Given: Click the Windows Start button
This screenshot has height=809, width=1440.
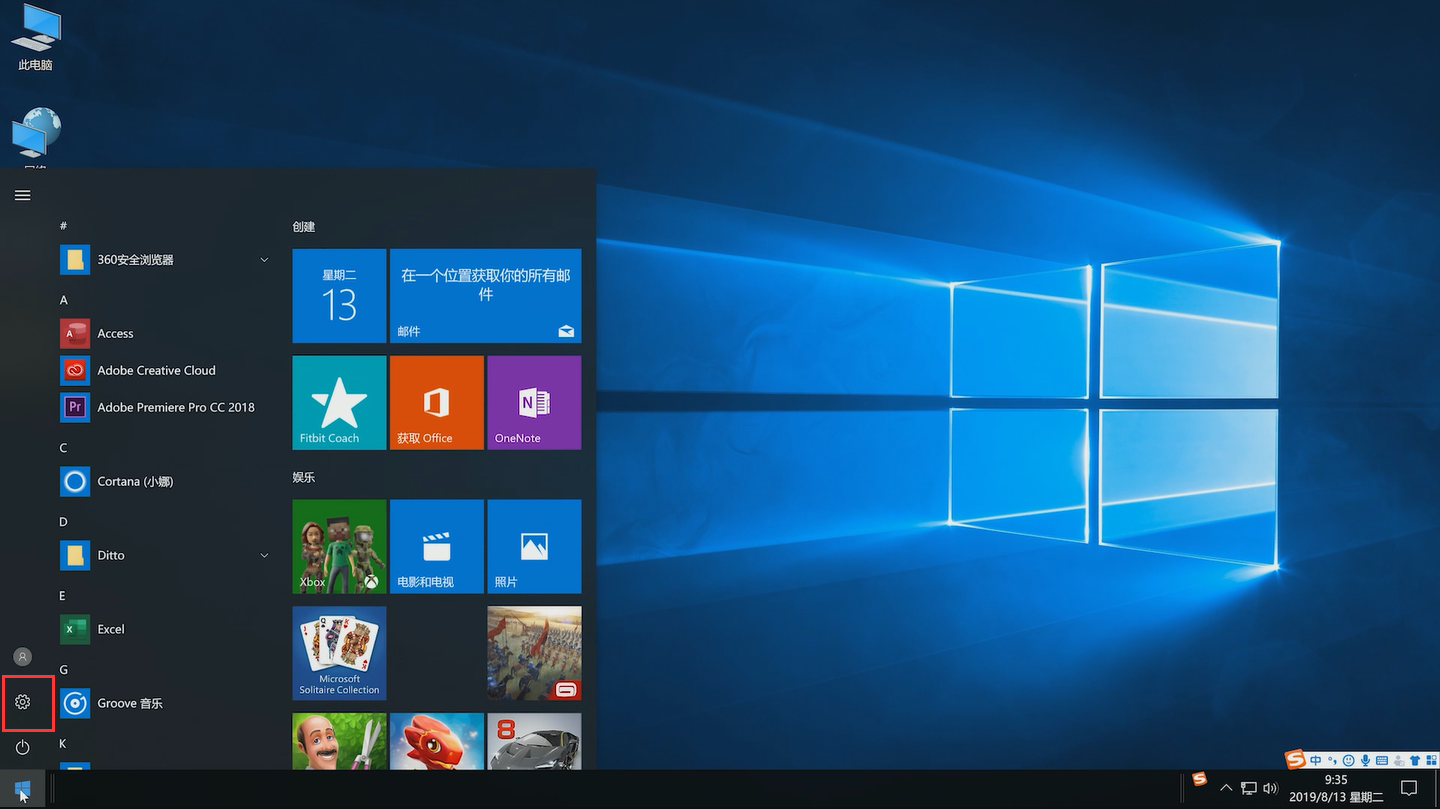Looking at the screenshot, I should tap(23, 789).
